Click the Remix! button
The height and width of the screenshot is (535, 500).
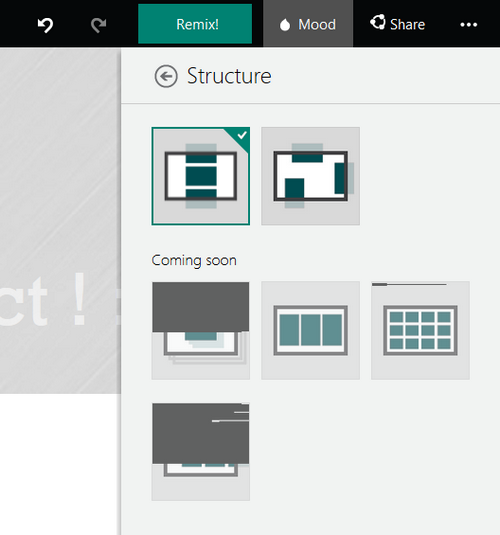[195, 24]
